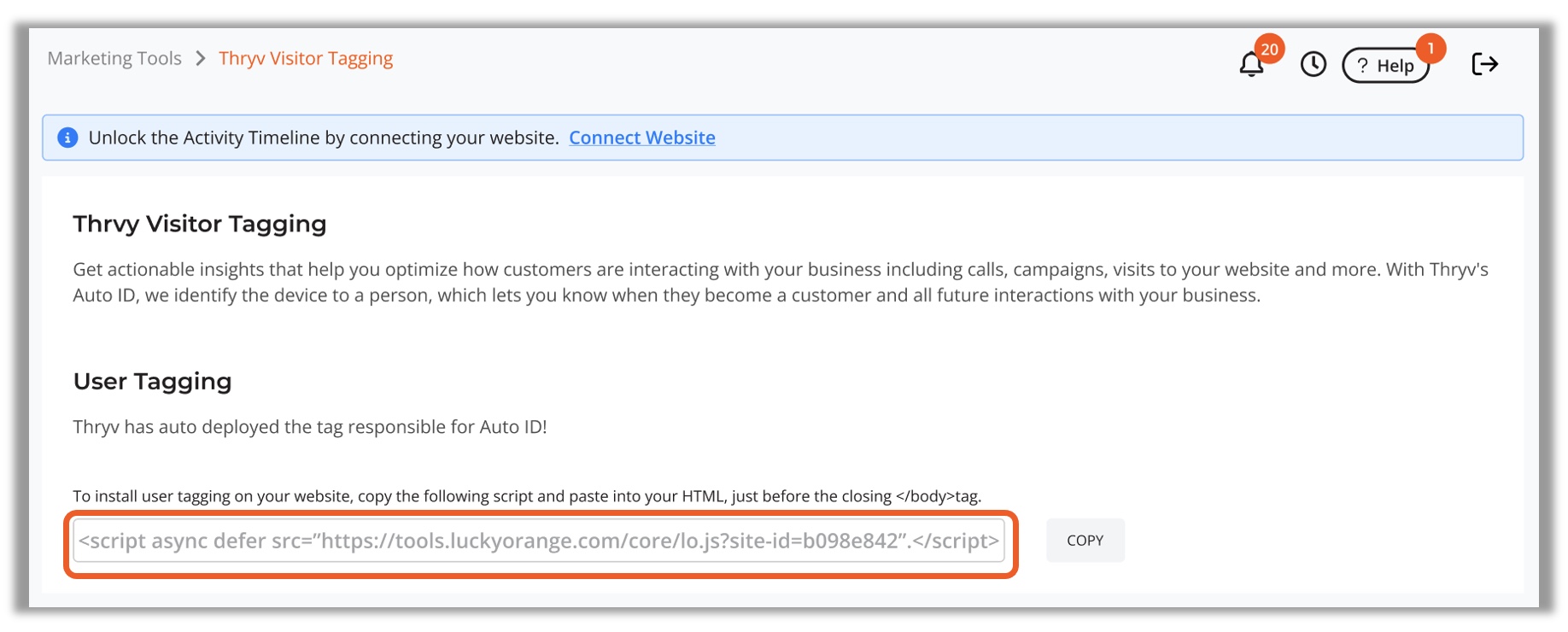Follow the Connect Website link
Viewport: 1568px width, 632px height.
click(x=641, y=138)
